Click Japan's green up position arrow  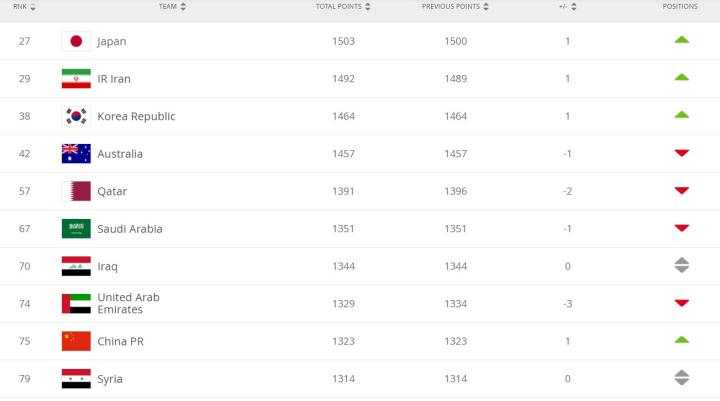coord(682,40)
